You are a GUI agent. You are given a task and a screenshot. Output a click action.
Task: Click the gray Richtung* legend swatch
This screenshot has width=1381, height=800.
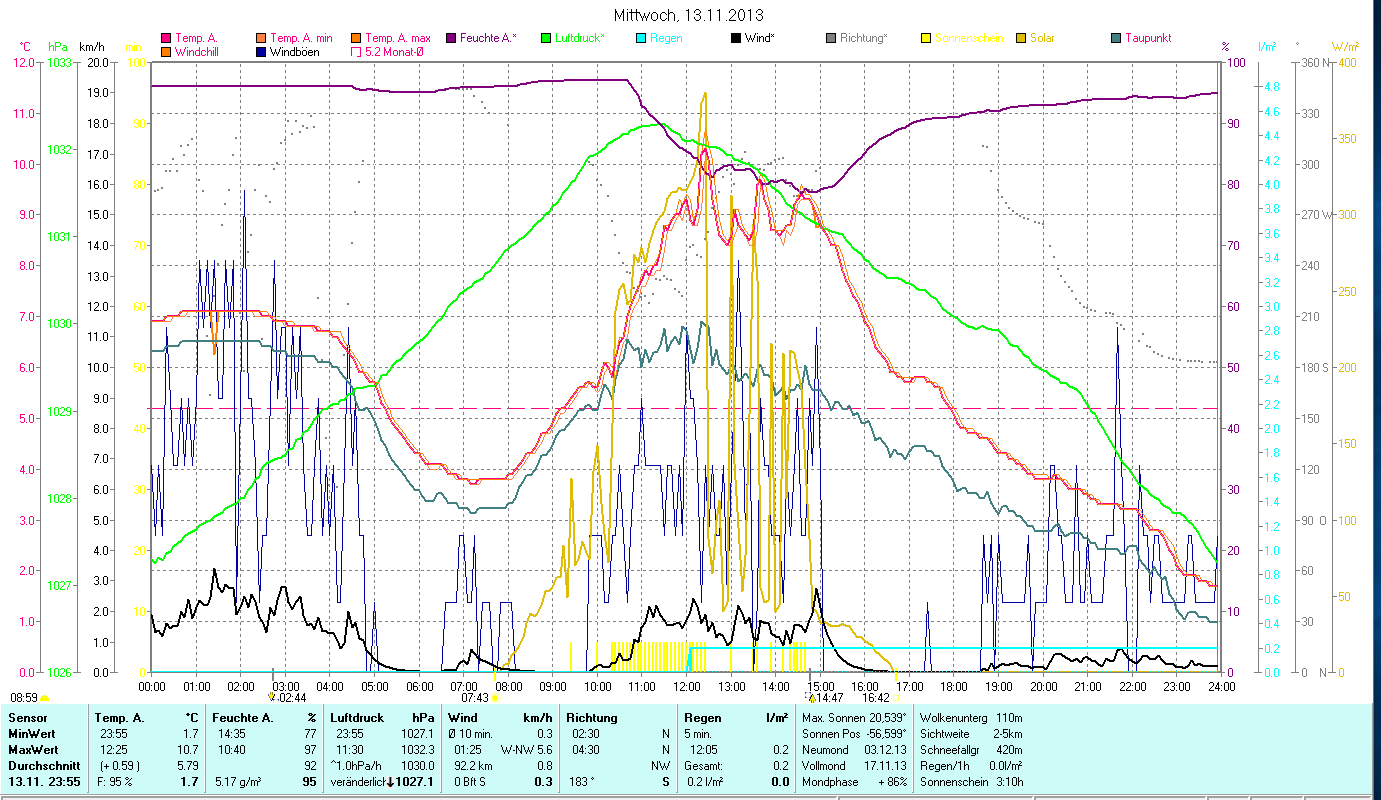point(831,38)
